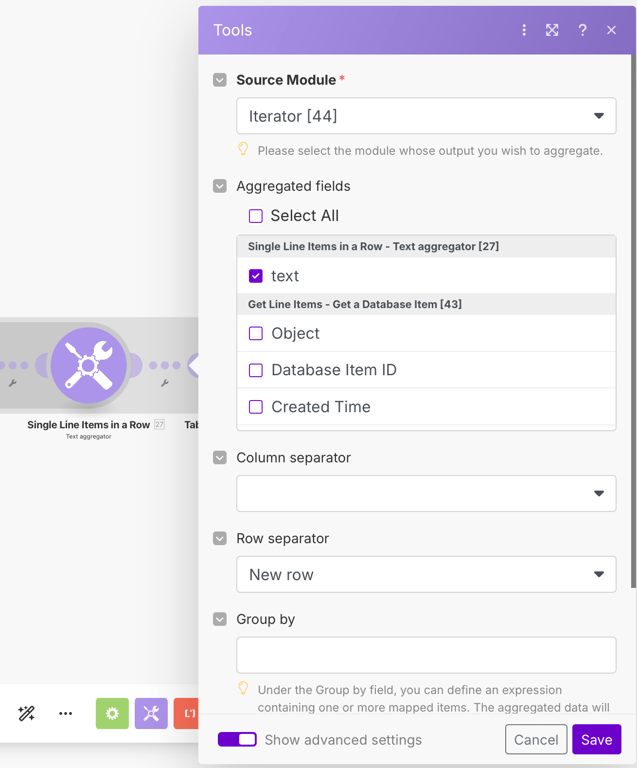
Task: Check the Select All checkbox
Action: 256,216
